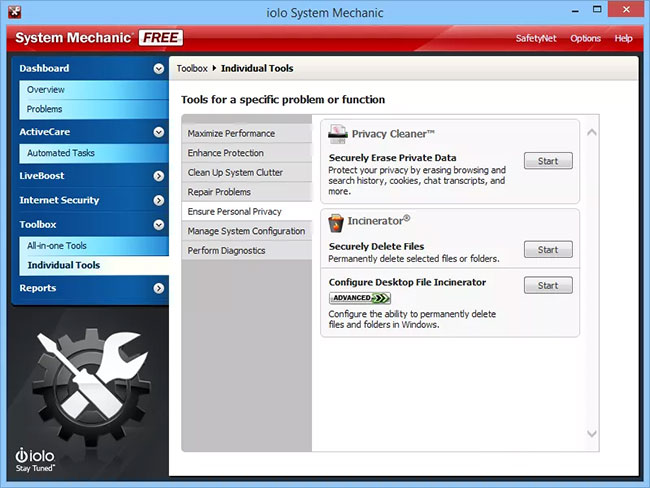Viewport: 650px width, 488px height.
Task: Expand the Reports section arrow
Action: 158,288
